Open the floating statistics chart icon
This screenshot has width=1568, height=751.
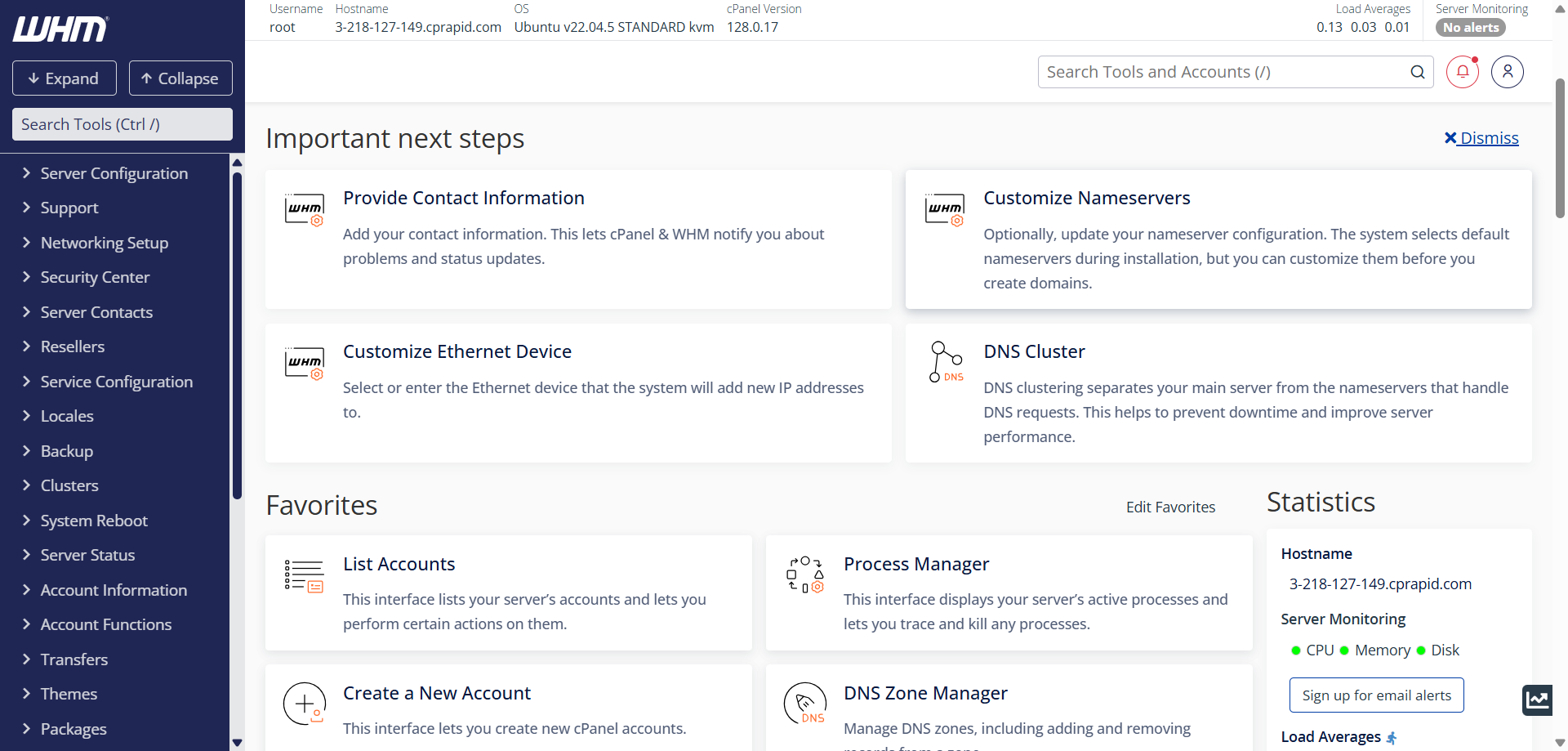point(1538,700)
